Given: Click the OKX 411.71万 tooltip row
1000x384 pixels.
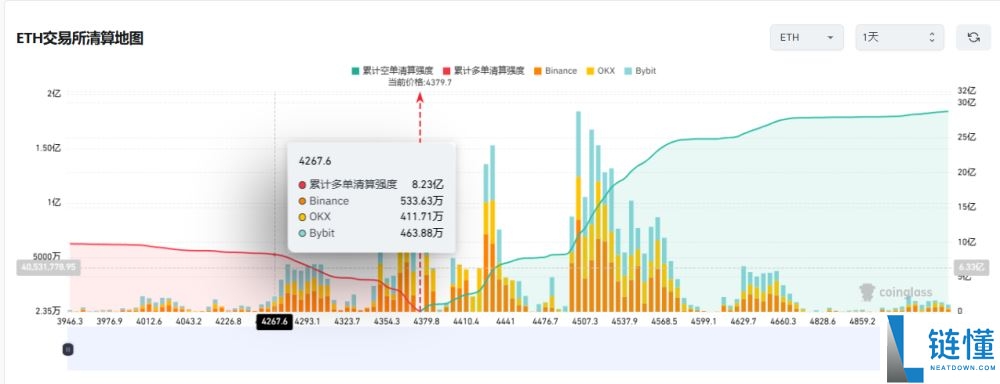Looking at the screenshot, I should 371,217.
